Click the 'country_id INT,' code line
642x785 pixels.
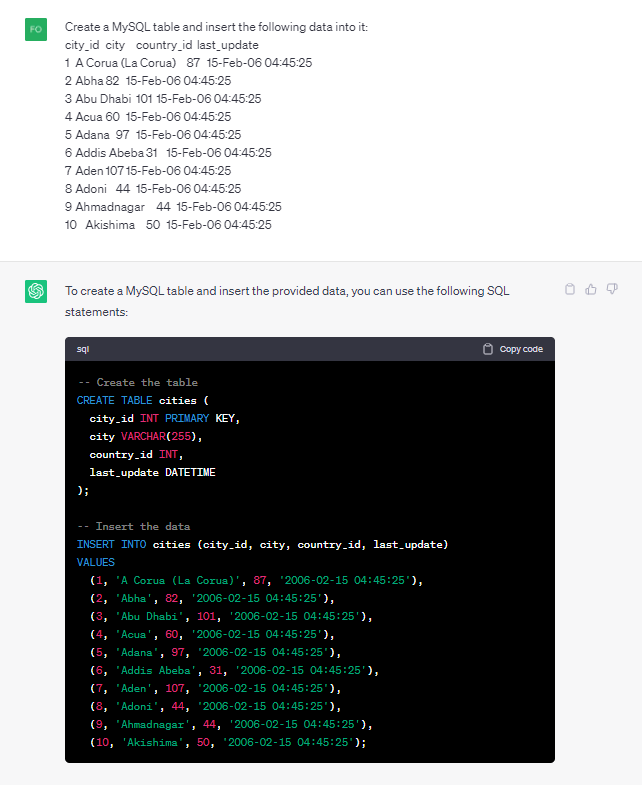(136, 455)
